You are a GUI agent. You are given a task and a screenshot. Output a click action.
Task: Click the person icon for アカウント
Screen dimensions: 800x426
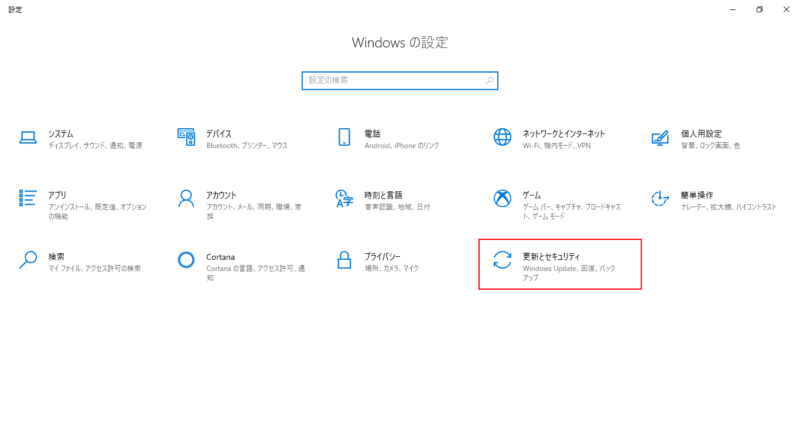[186, 198]
